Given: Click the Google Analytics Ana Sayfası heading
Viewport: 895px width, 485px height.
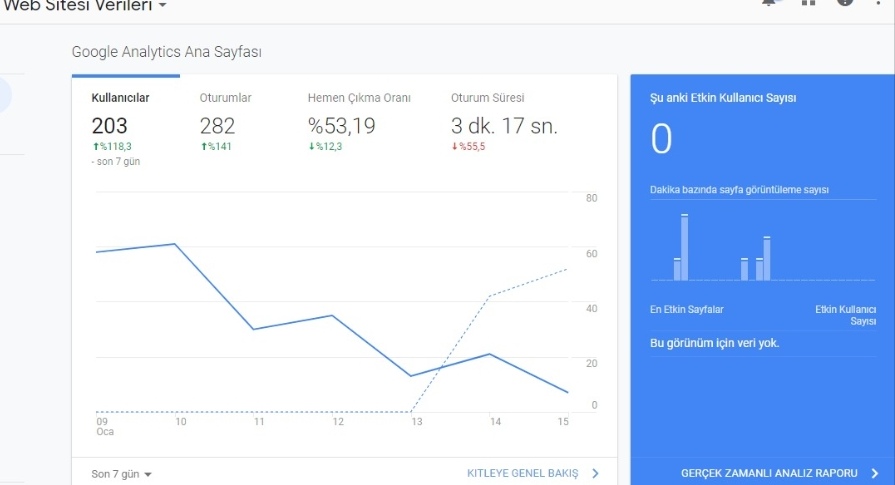Looking at the screenshot, I should 167,52.
